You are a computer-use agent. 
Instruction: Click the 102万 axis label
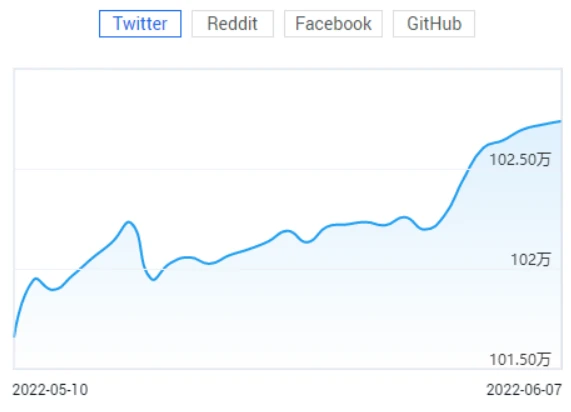pos(530,260)
